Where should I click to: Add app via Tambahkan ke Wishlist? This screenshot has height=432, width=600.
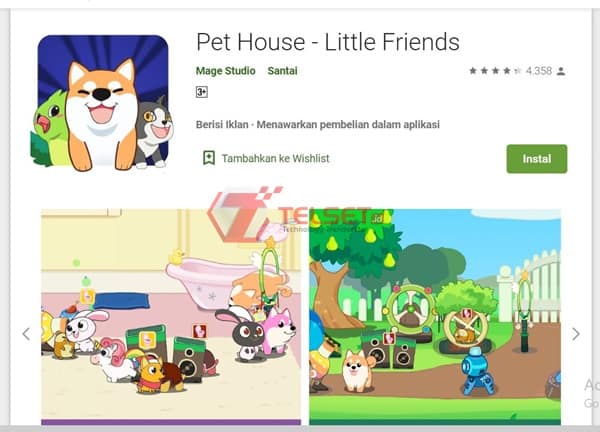[276, 158]
